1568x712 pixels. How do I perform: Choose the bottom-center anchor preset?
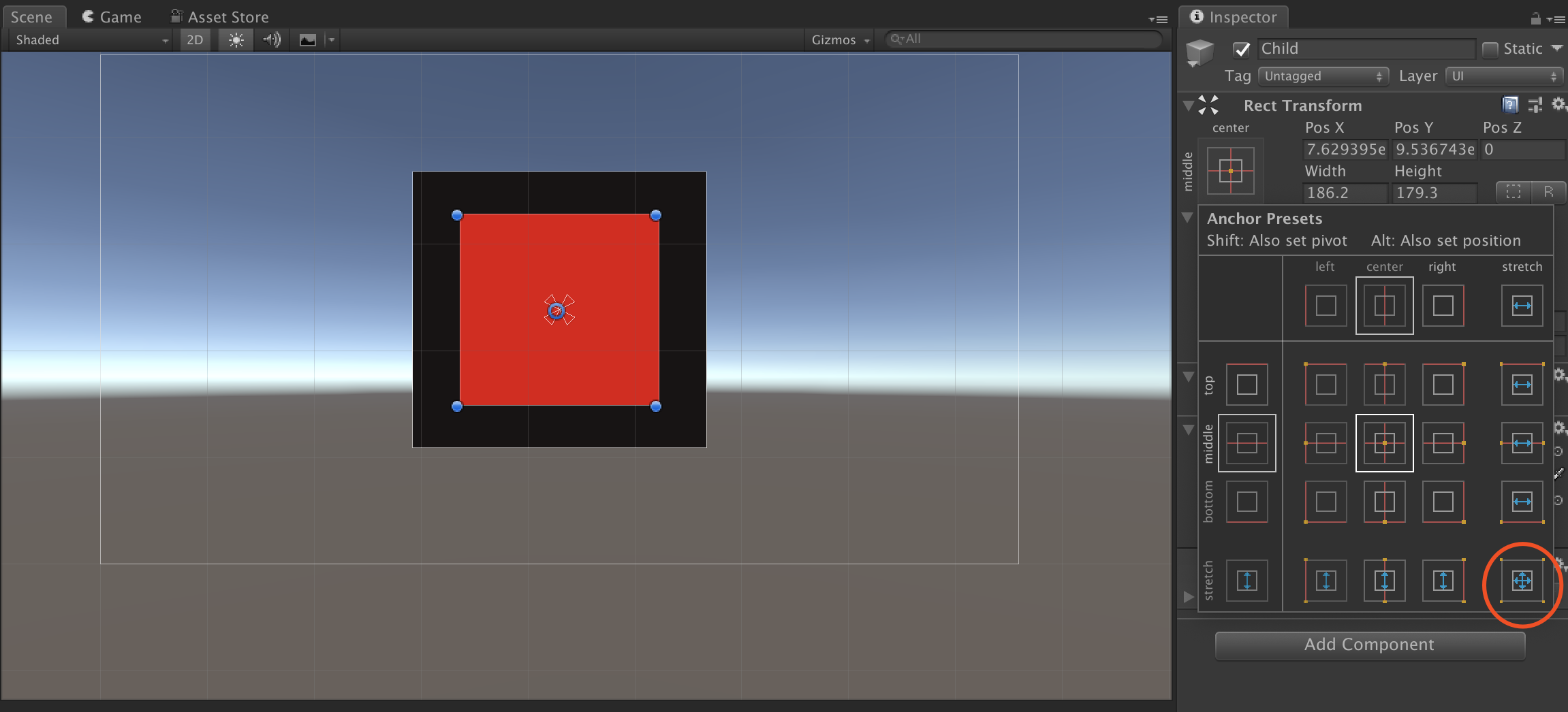pyautogui.click(x=1384, y=502)
